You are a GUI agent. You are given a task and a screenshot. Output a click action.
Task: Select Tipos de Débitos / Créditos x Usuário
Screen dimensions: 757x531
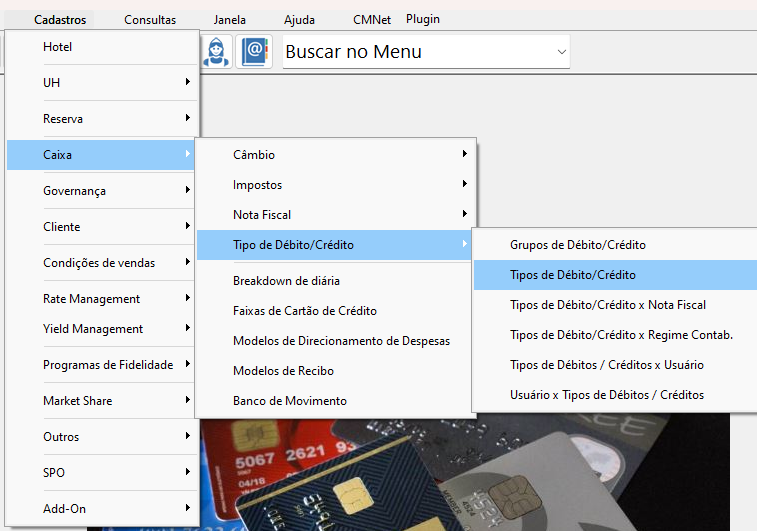(616, 365)
